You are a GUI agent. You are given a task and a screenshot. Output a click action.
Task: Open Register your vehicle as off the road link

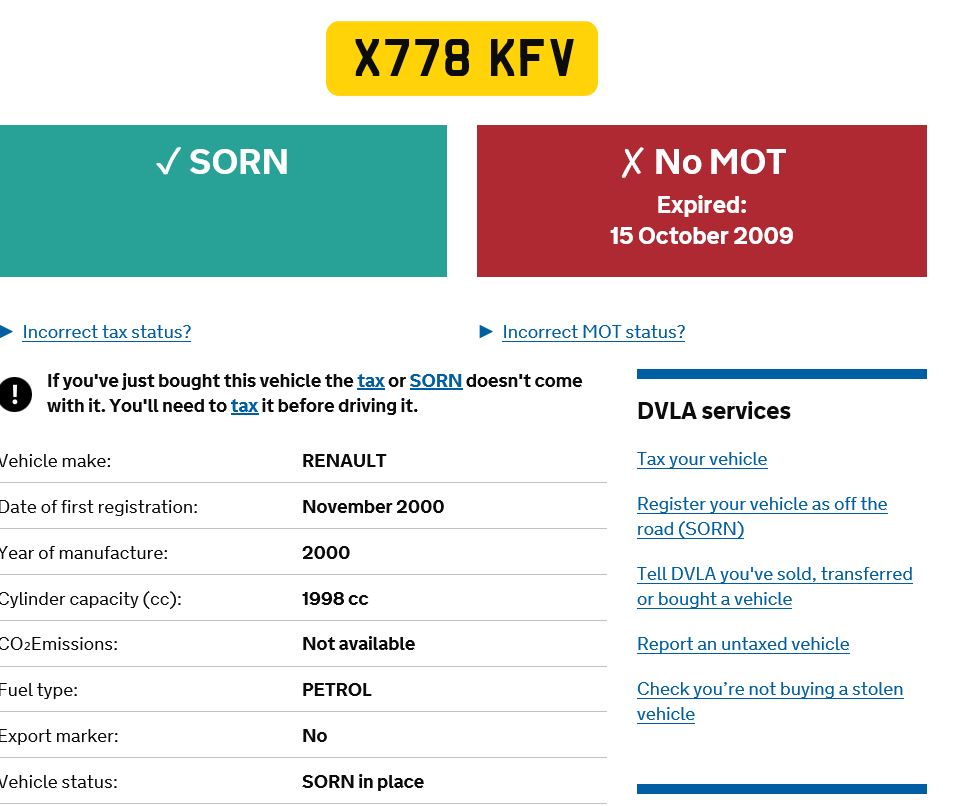(761, 504)
